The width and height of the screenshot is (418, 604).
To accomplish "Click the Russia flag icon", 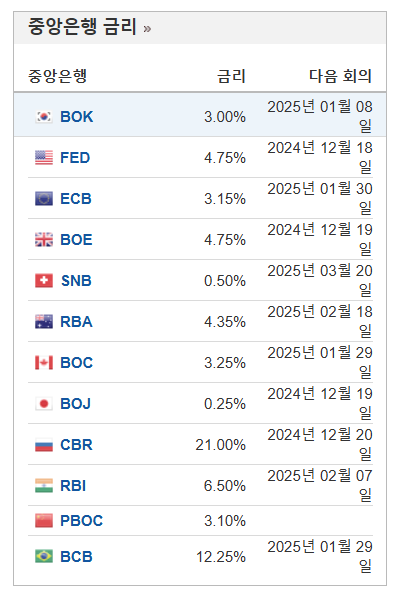I will coord(44,445).
